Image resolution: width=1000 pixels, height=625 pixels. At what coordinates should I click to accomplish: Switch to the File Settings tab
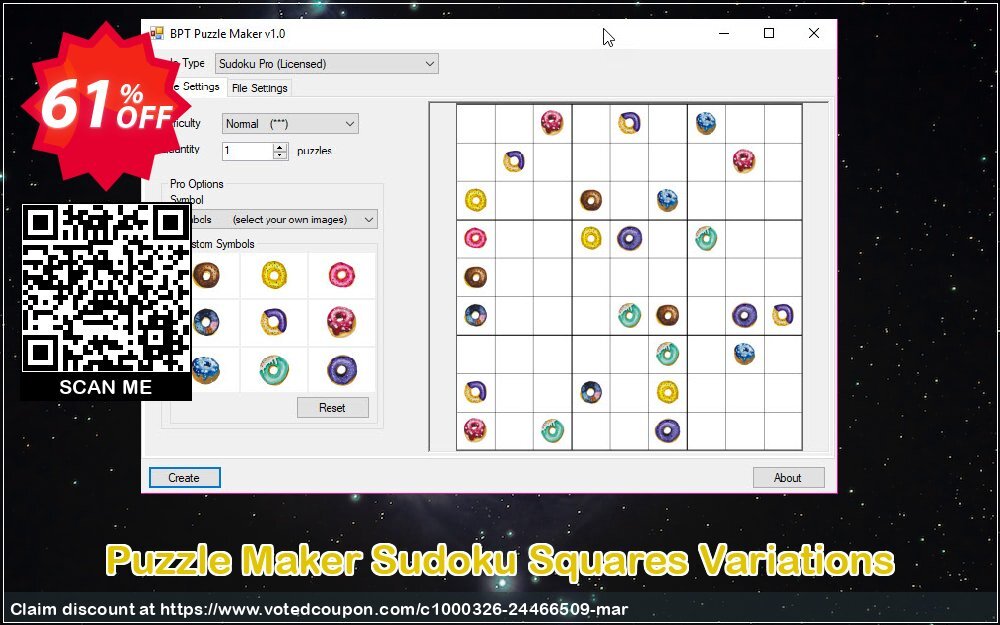click(260, 88)
